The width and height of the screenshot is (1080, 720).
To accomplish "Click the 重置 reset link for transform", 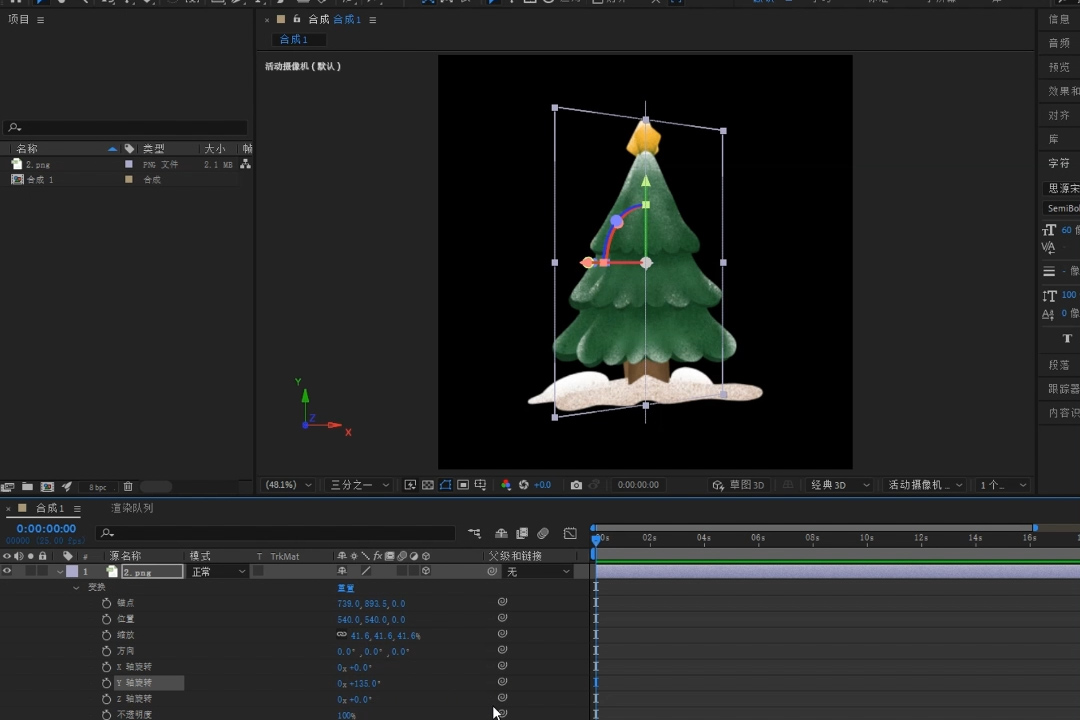I will [346, 588].
